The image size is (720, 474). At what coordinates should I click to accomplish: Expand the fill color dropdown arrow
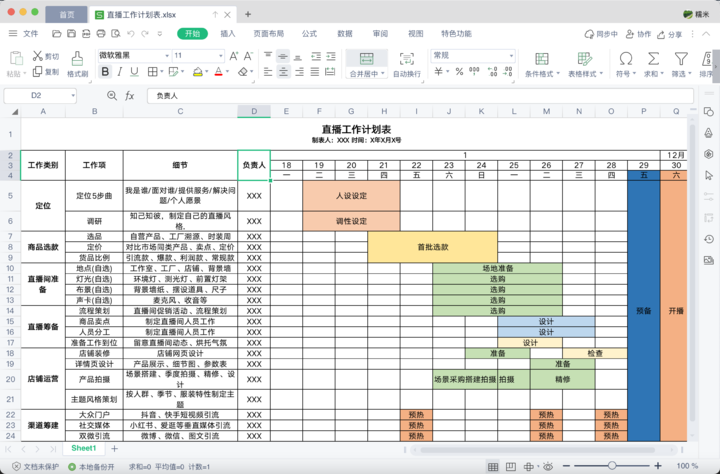click(207, 72)
